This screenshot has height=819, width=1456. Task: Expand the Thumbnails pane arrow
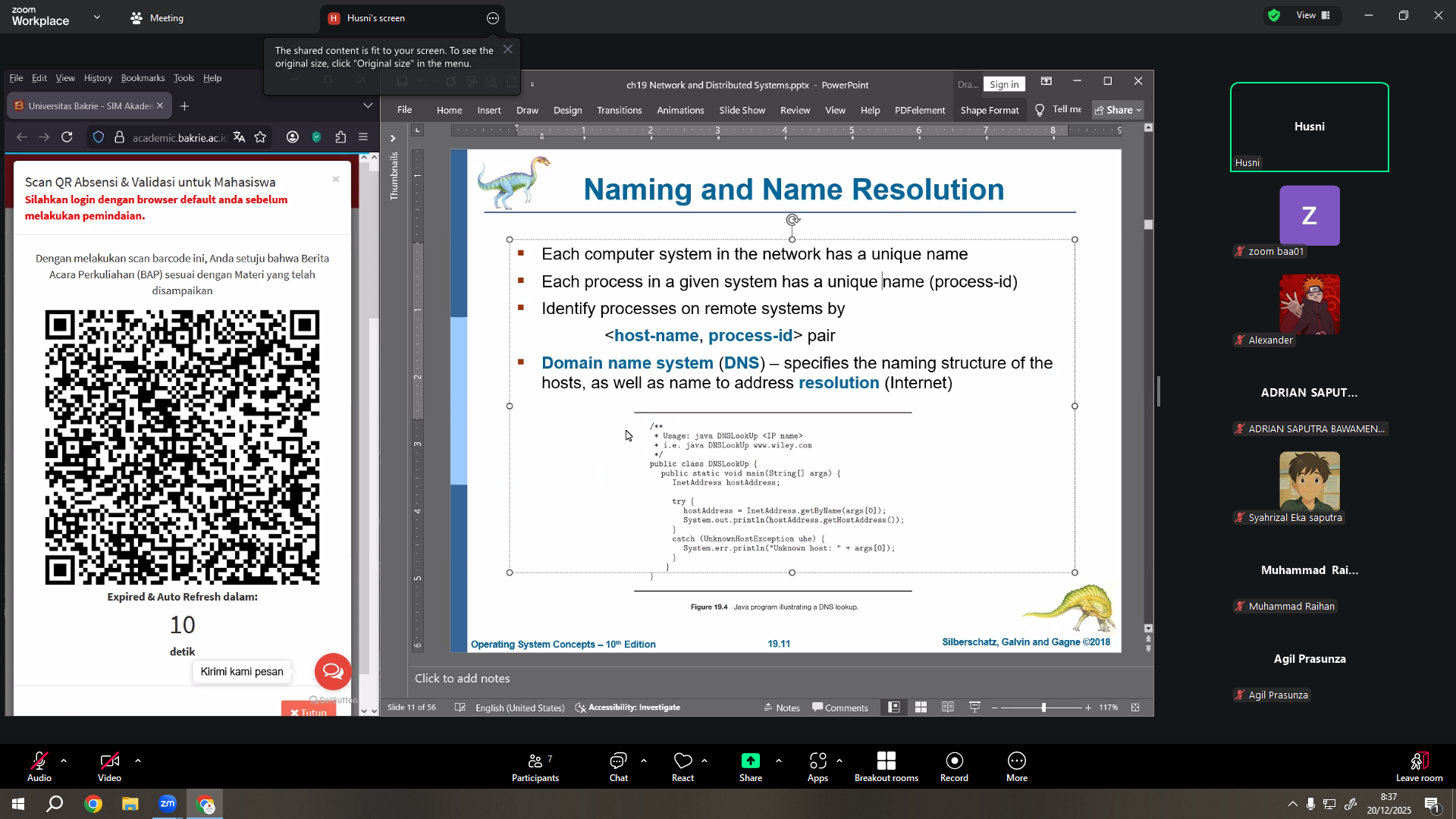tap(393, 138)
